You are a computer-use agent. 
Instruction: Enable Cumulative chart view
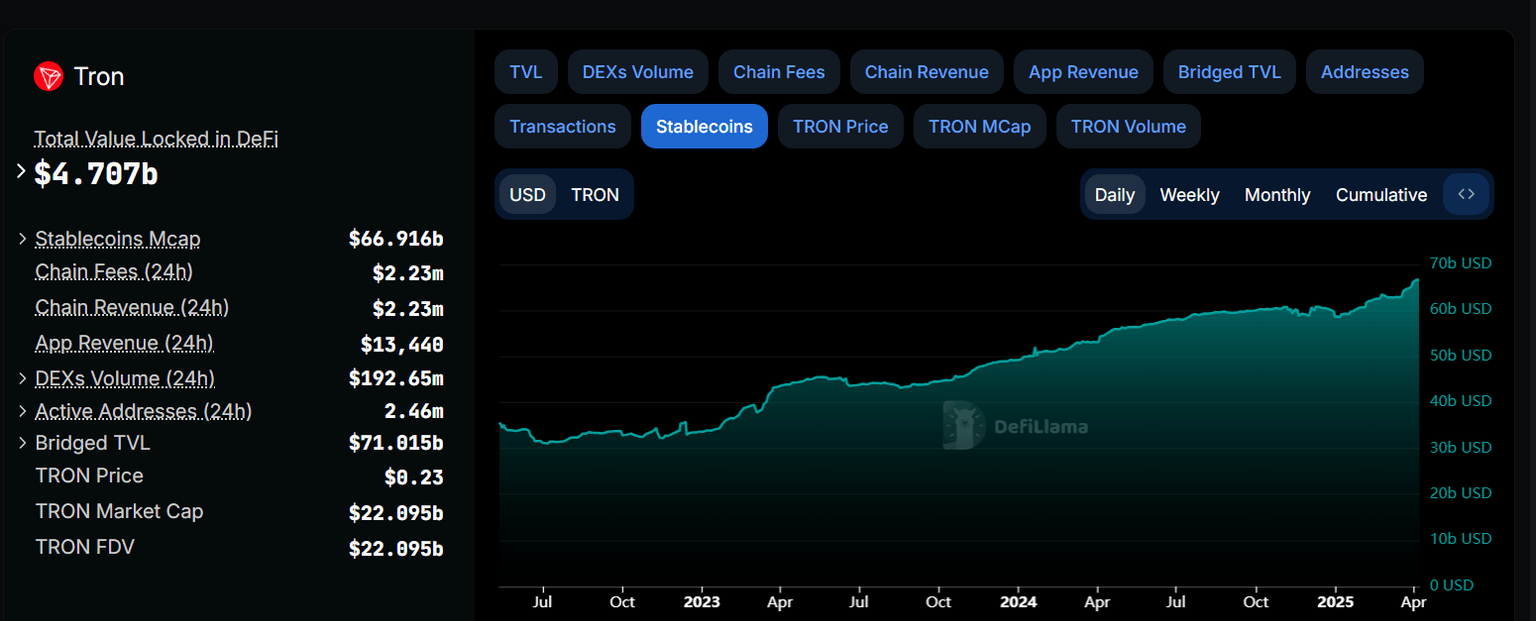coord(1381,194)
